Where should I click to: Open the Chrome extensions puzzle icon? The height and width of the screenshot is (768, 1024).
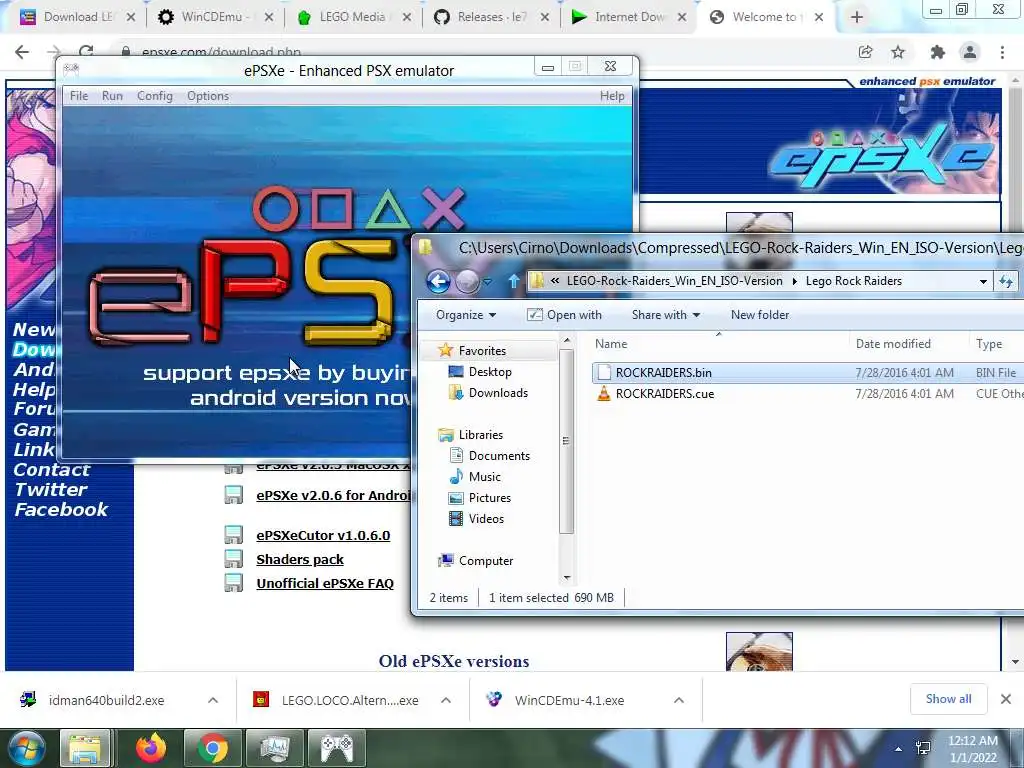pyautogui.click(x=938, y=52)
